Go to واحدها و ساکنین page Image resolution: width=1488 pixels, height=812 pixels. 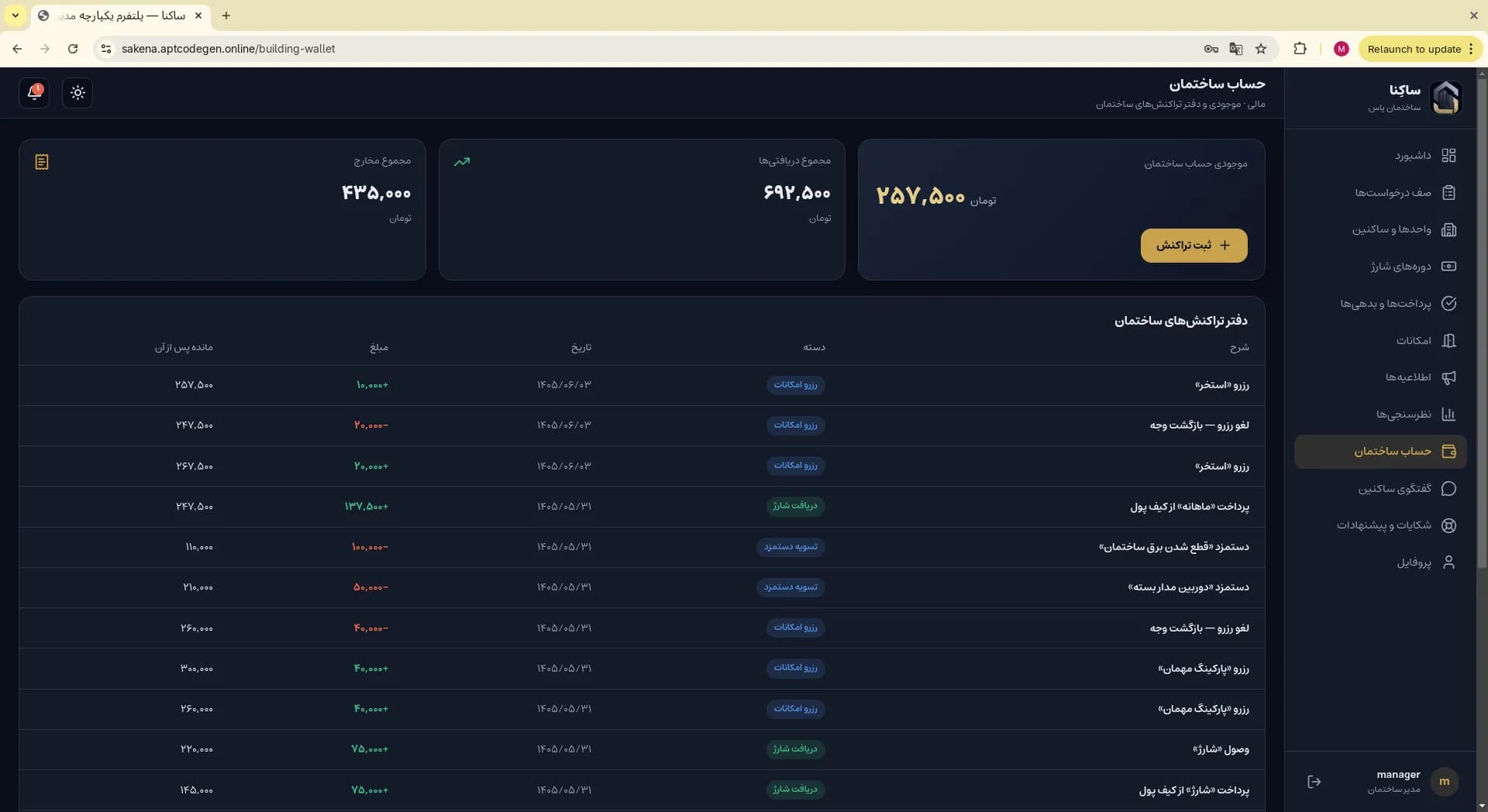1380,229
